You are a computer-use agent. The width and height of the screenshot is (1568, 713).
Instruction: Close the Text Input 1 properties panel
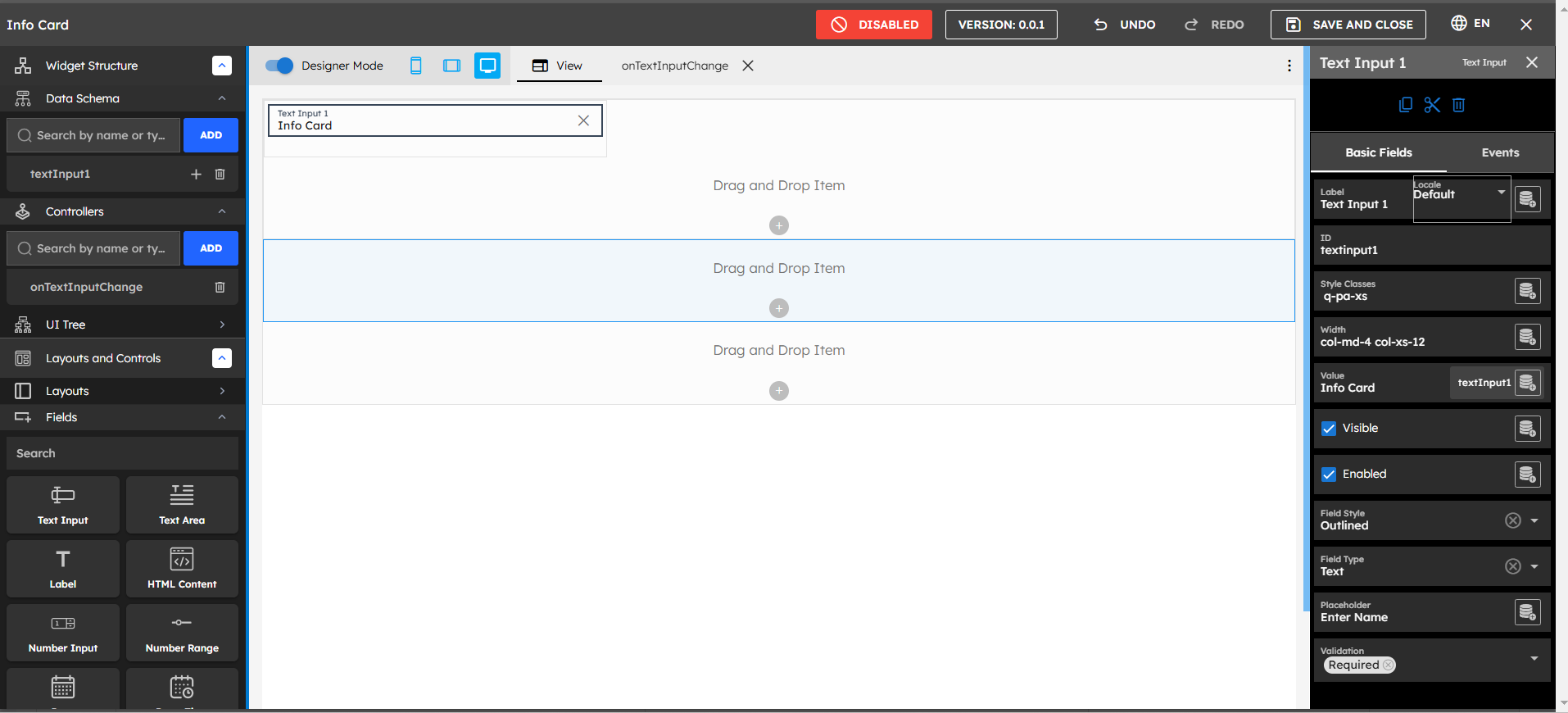(1532, 62)
